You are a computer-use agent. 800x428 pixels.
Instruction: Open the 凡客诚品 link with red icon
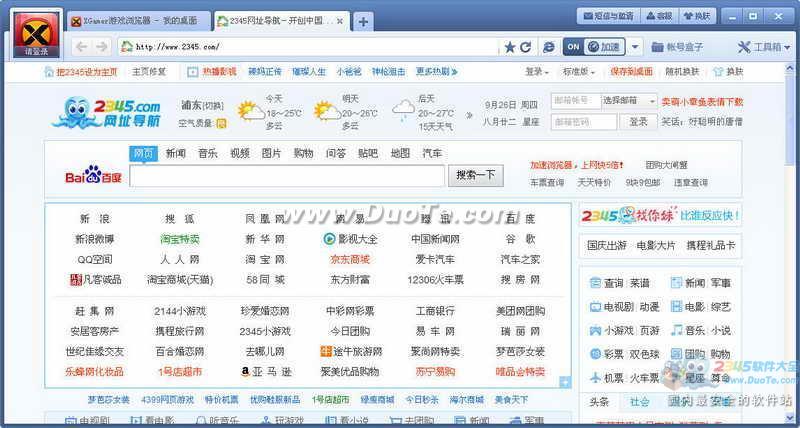(x=95, y=280)
